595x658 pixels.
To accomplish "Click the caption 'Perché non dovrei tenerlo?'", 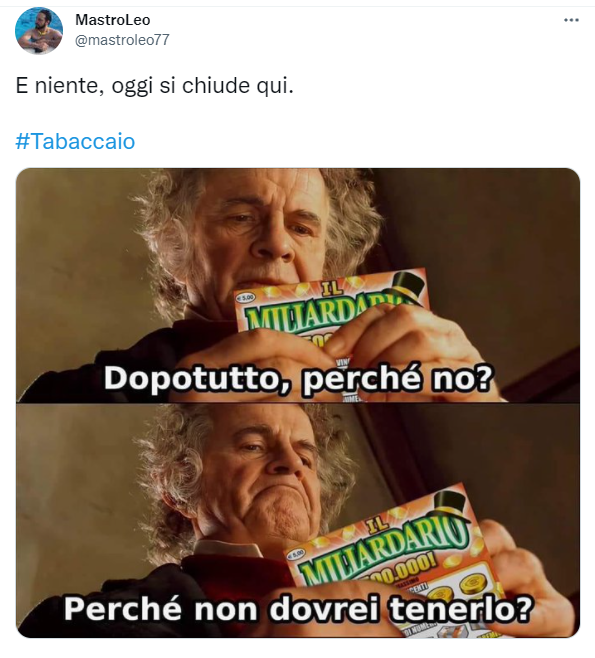I will (298, 608).
